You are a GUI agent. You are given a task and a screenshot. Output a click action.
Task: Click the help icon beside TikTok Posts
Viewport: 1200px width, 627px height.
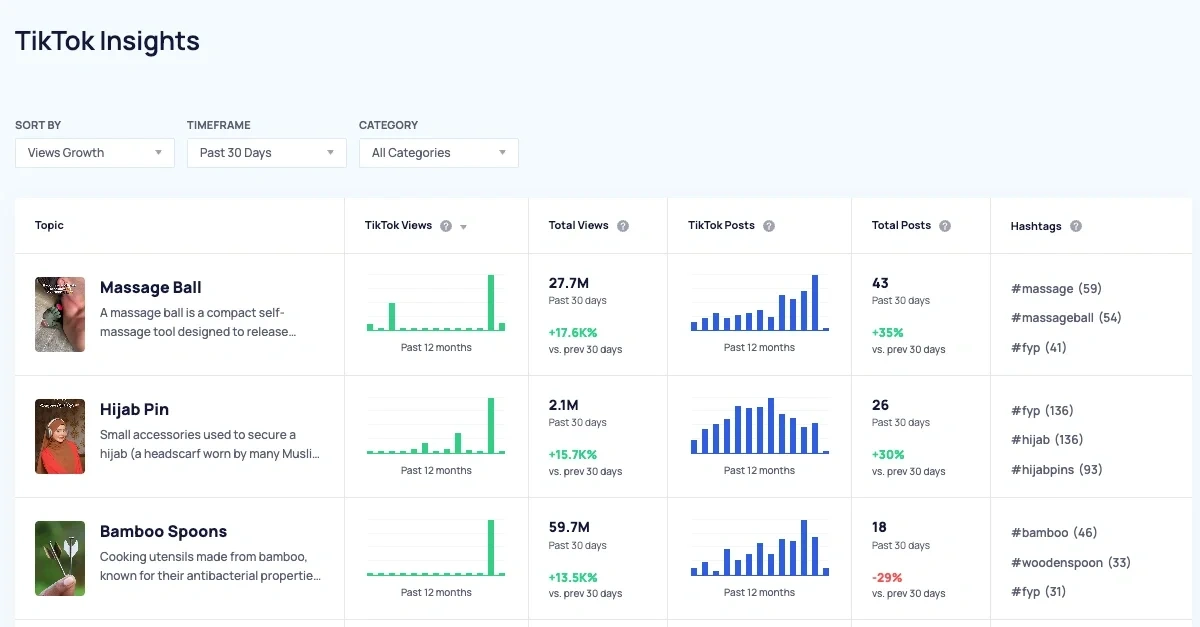pyautogui.click(x=769, y=226)
